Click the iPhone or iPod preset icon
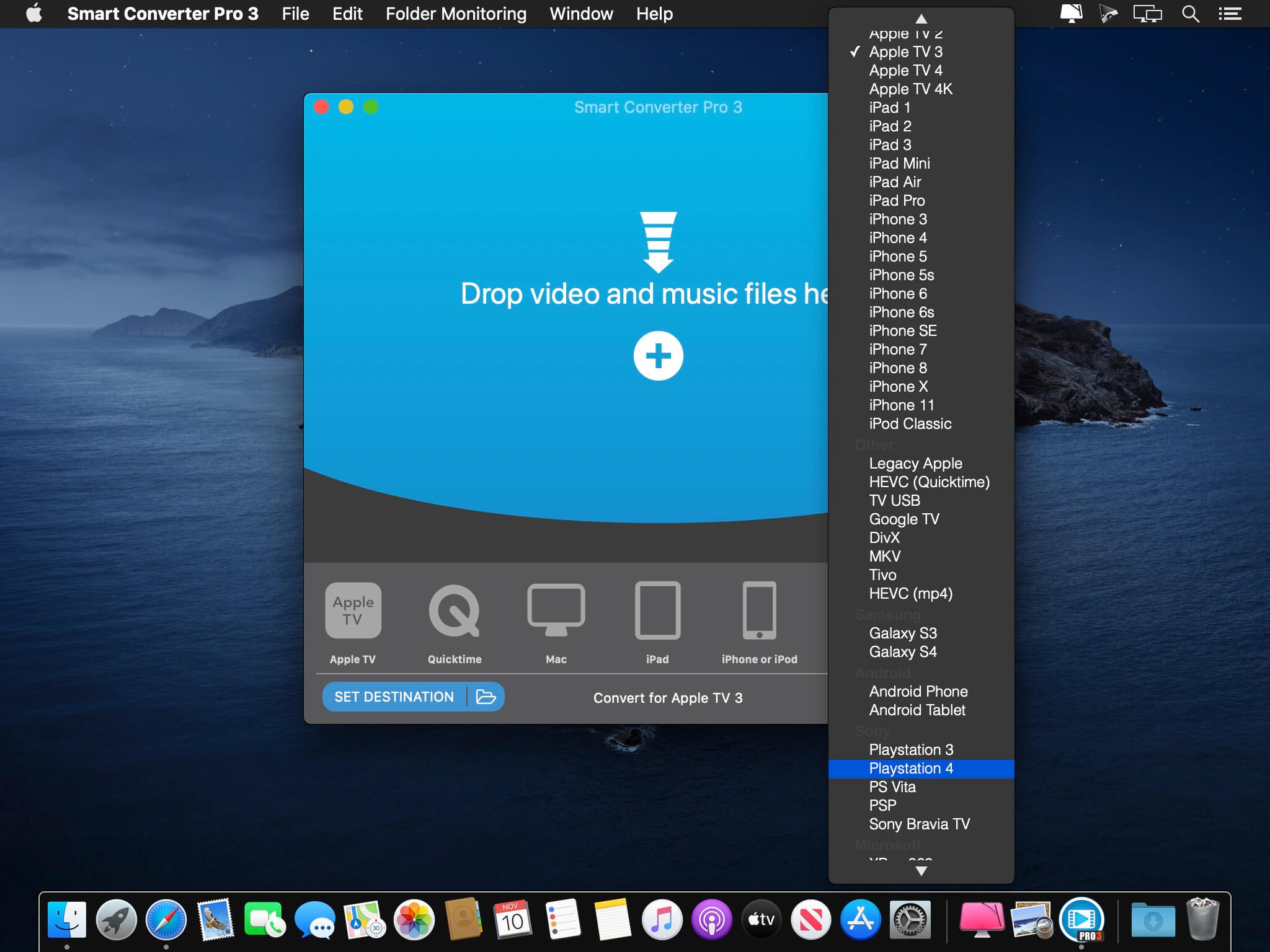Image resolution: width=1270 pixels, height=952 pixels. [x=759, y=610]
